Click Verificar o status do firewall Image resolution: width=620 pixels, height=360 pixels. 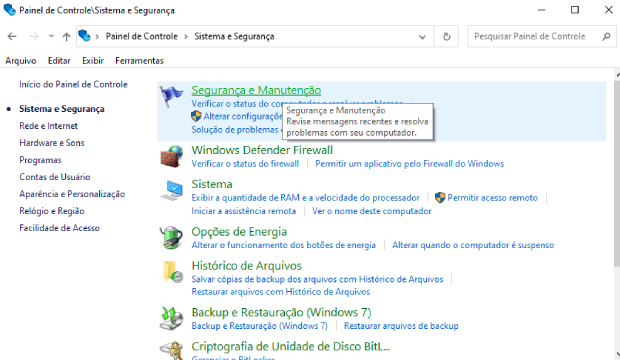[245, 164]
